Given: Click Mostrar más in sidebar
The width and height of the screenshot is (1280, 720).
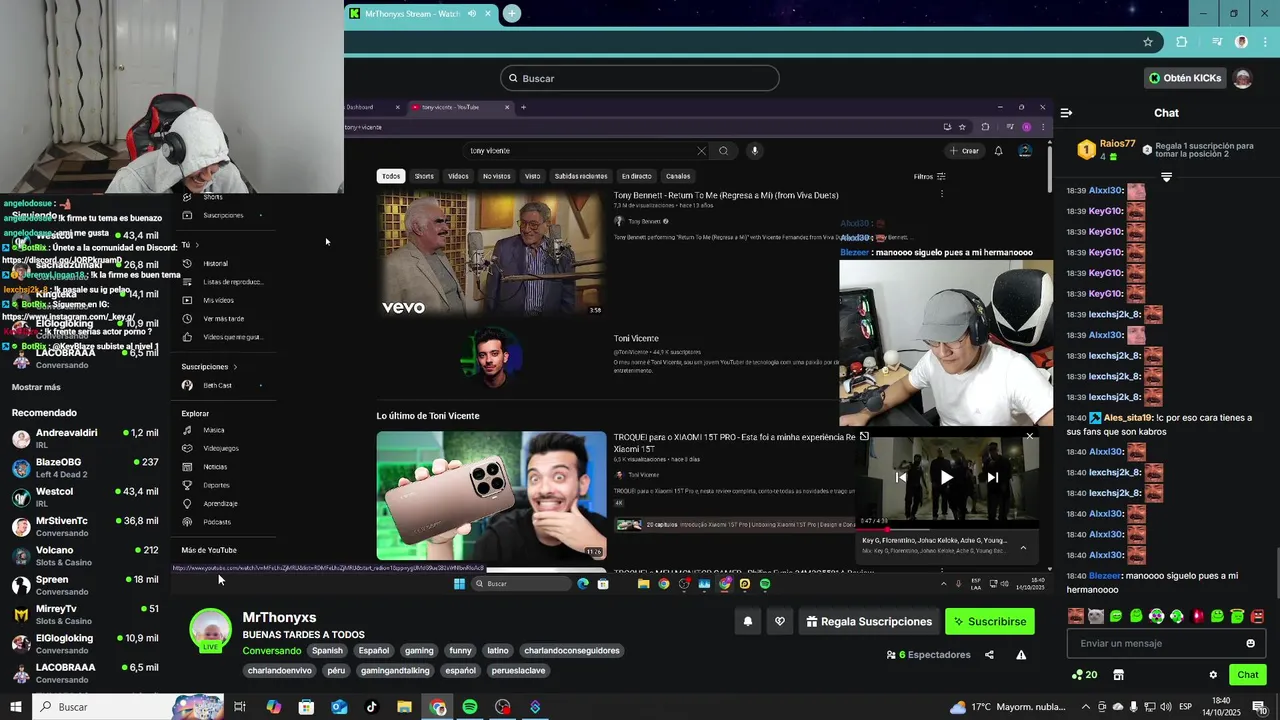Looking at the screenshot, I should [x=36, y=387].
